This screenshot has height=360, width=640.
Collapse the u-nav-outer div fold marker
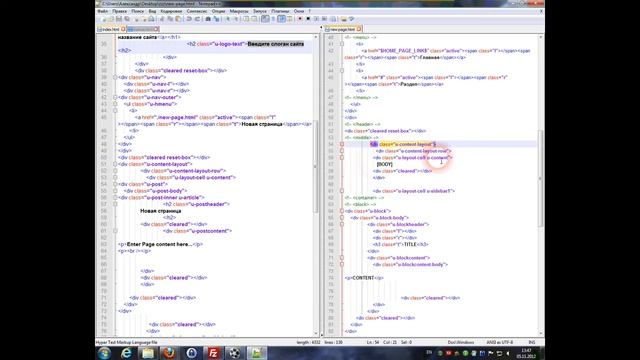(115, 97)
